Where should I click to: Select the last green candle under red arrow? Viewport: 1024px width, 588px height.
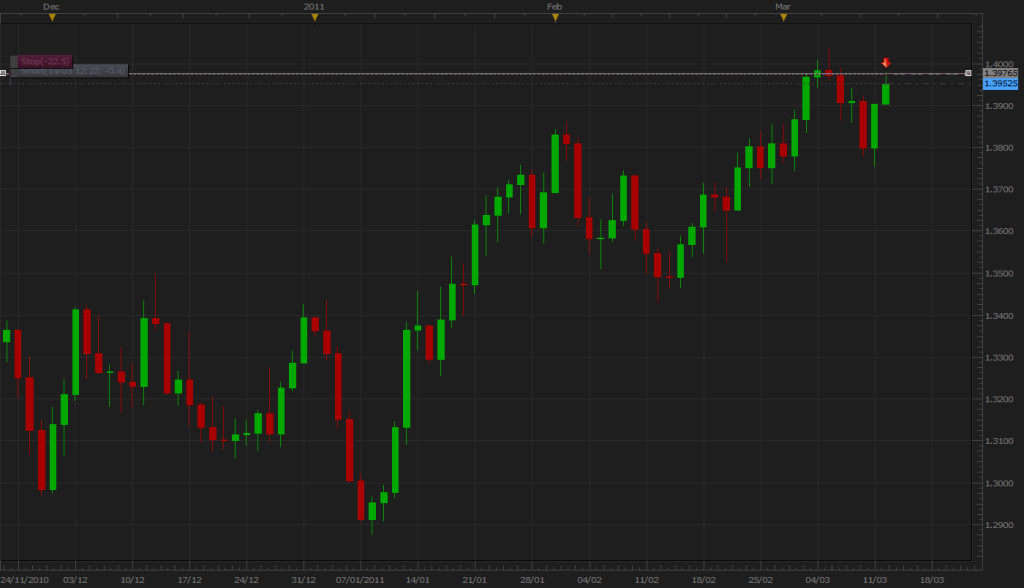point(886,94)
